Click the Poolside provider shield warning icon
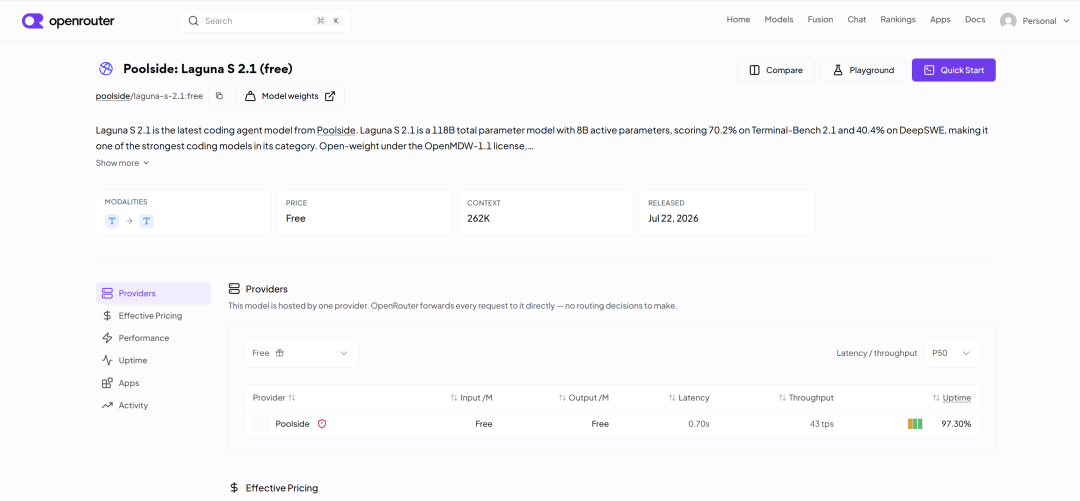This screenshot has width=1080, height=501. (x=322, y=424)
